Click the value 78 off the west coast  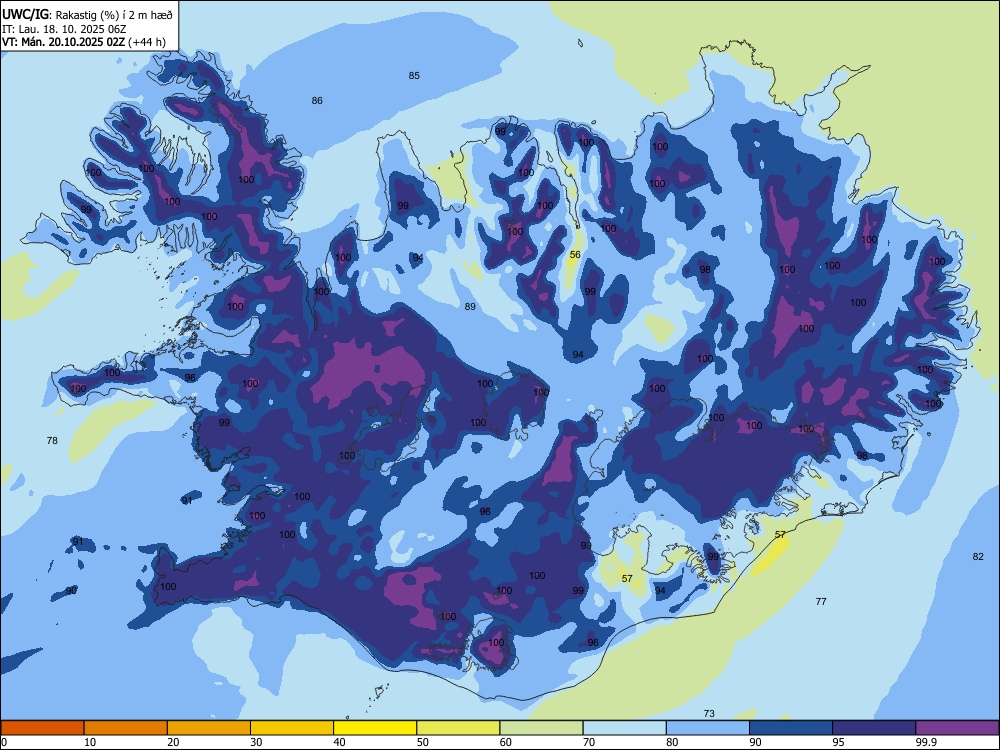point(52,440)
